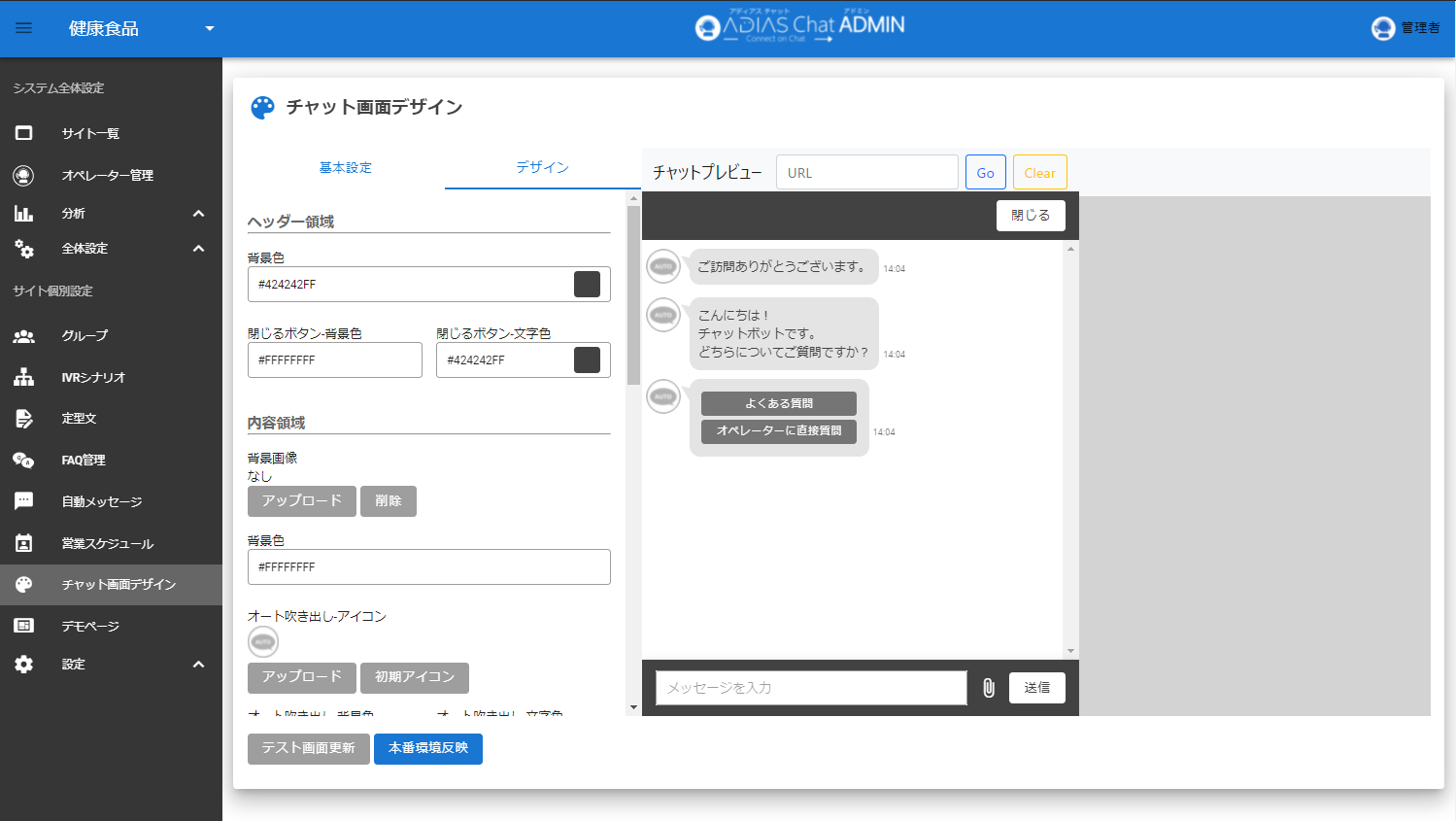Click the chat preview URL field
This screenshot has width=1456, height=821.
[x=866, y=173]
